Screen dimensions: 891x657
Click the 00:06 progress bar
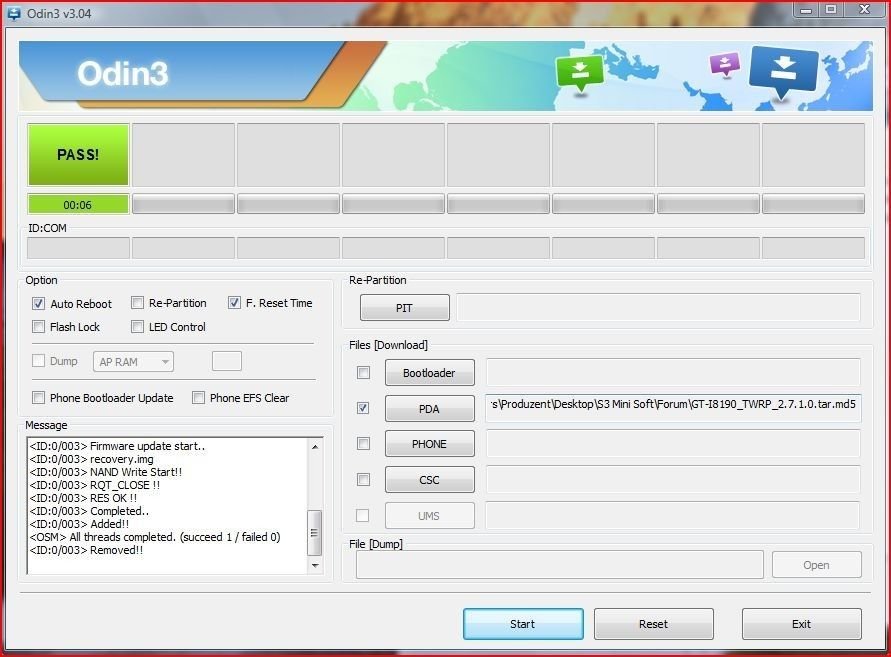pyautogui.click(x=78, y=204)
